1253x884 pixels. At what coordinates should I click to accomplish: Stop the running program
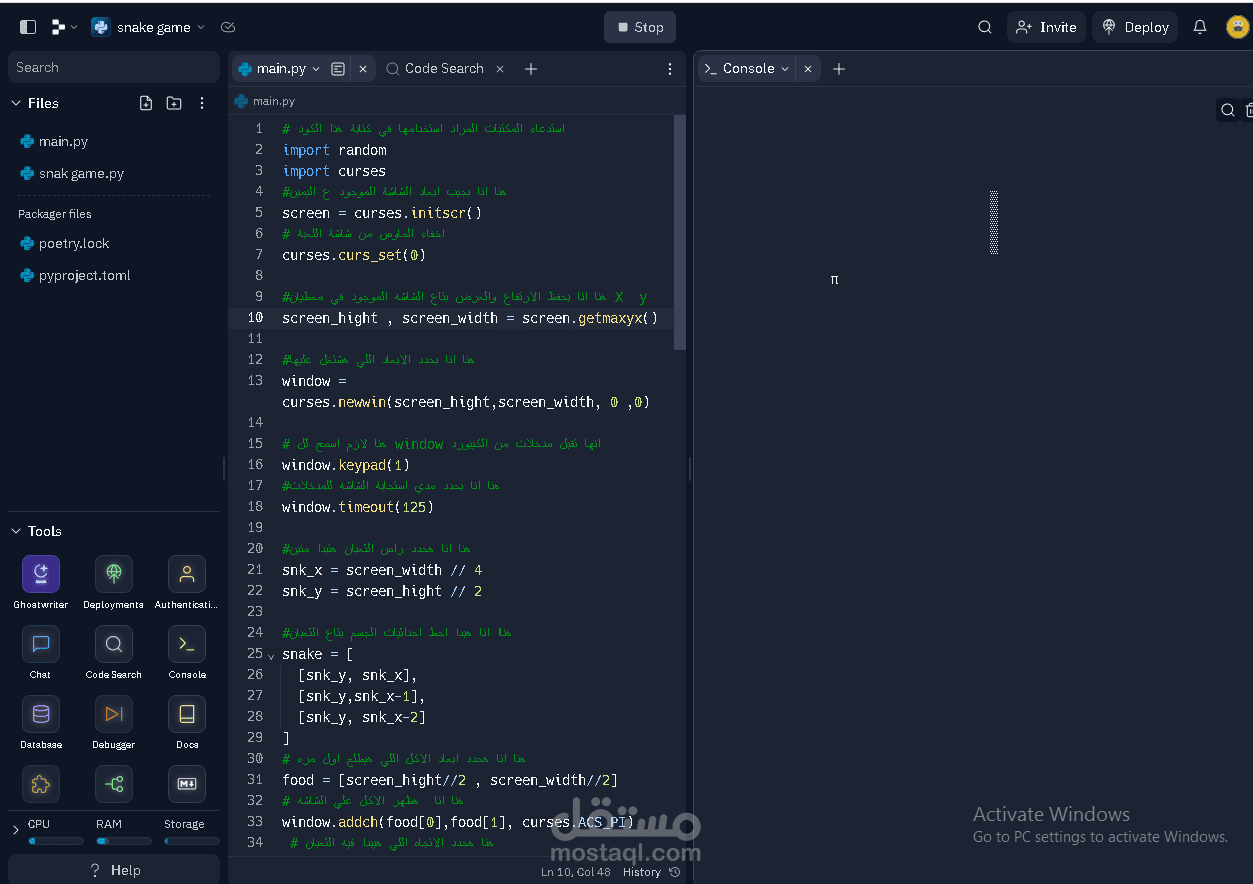(x=640, y=27)
